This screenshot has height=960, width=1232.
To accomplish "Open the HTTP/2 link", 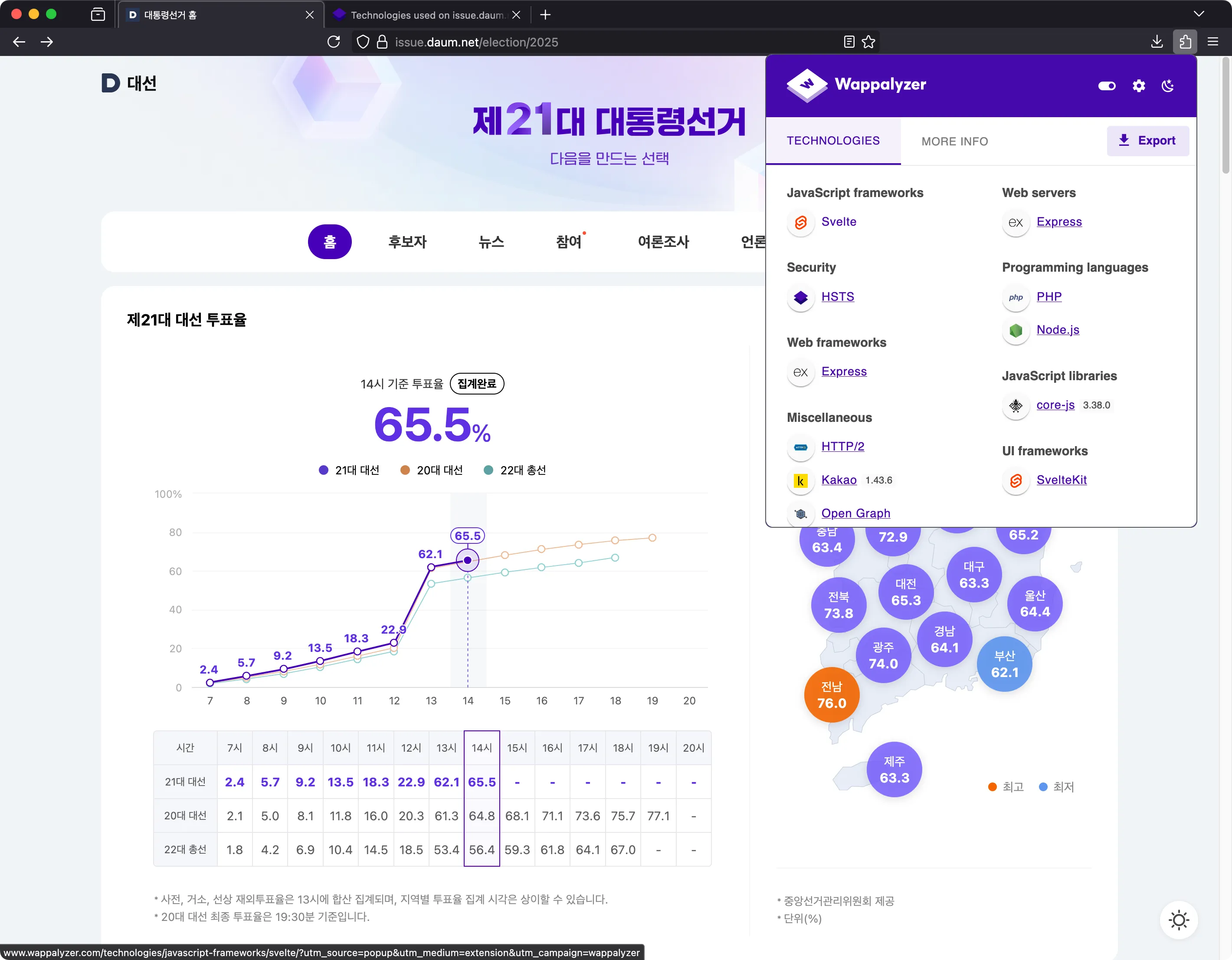I will point(842,447).
